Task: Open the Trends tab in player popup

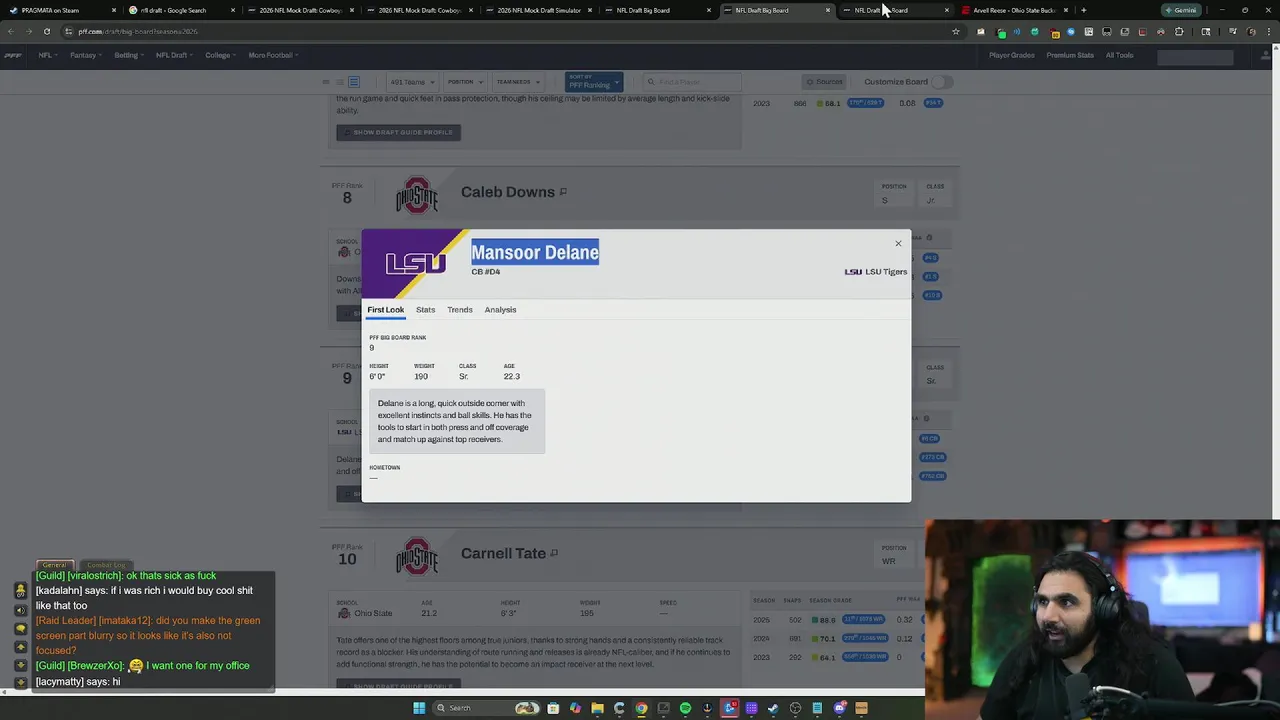Action: pyautogui.click(x=460, y=310)
